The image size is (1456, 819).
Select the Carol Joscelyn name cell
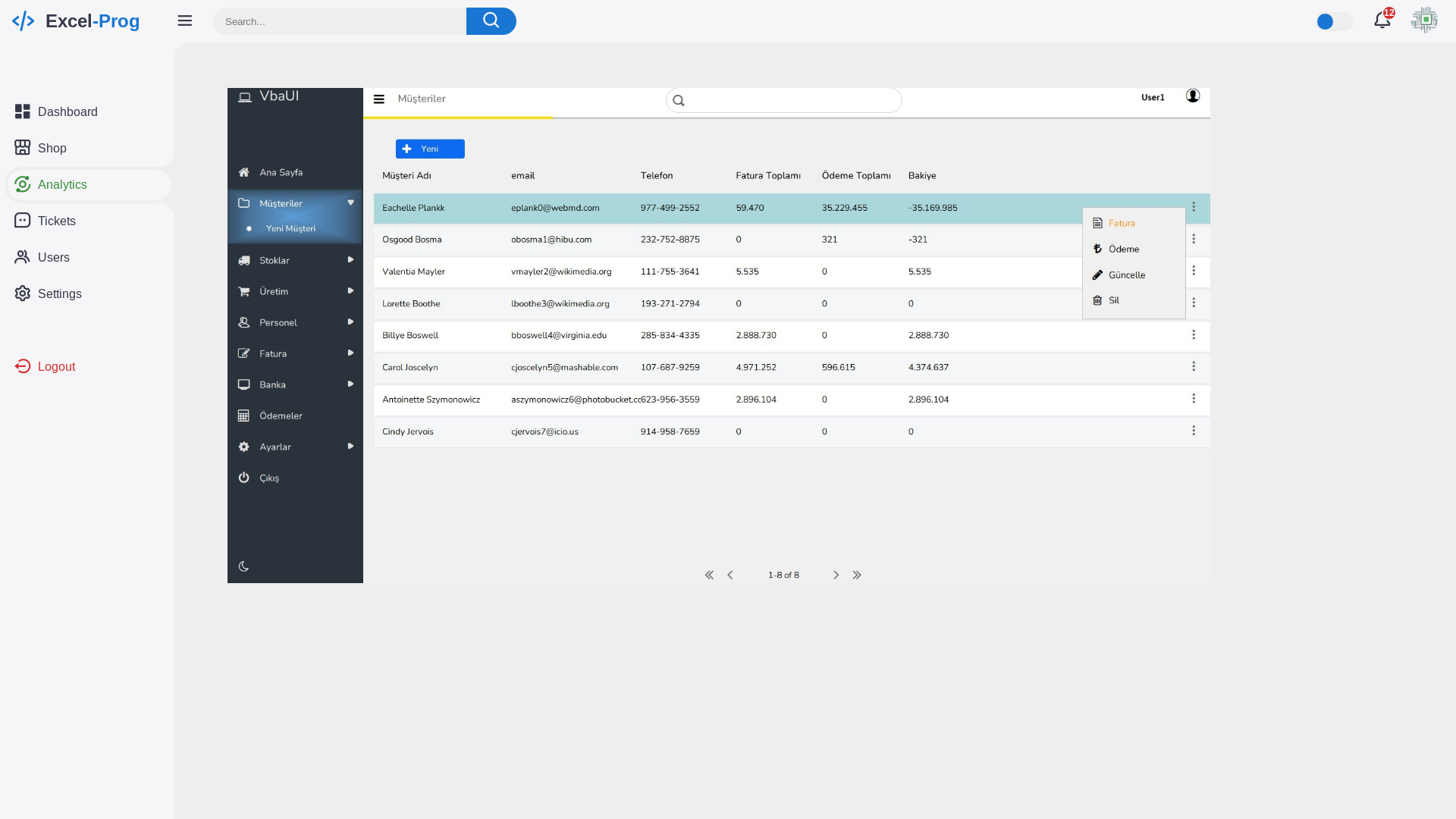coord(410,367)
